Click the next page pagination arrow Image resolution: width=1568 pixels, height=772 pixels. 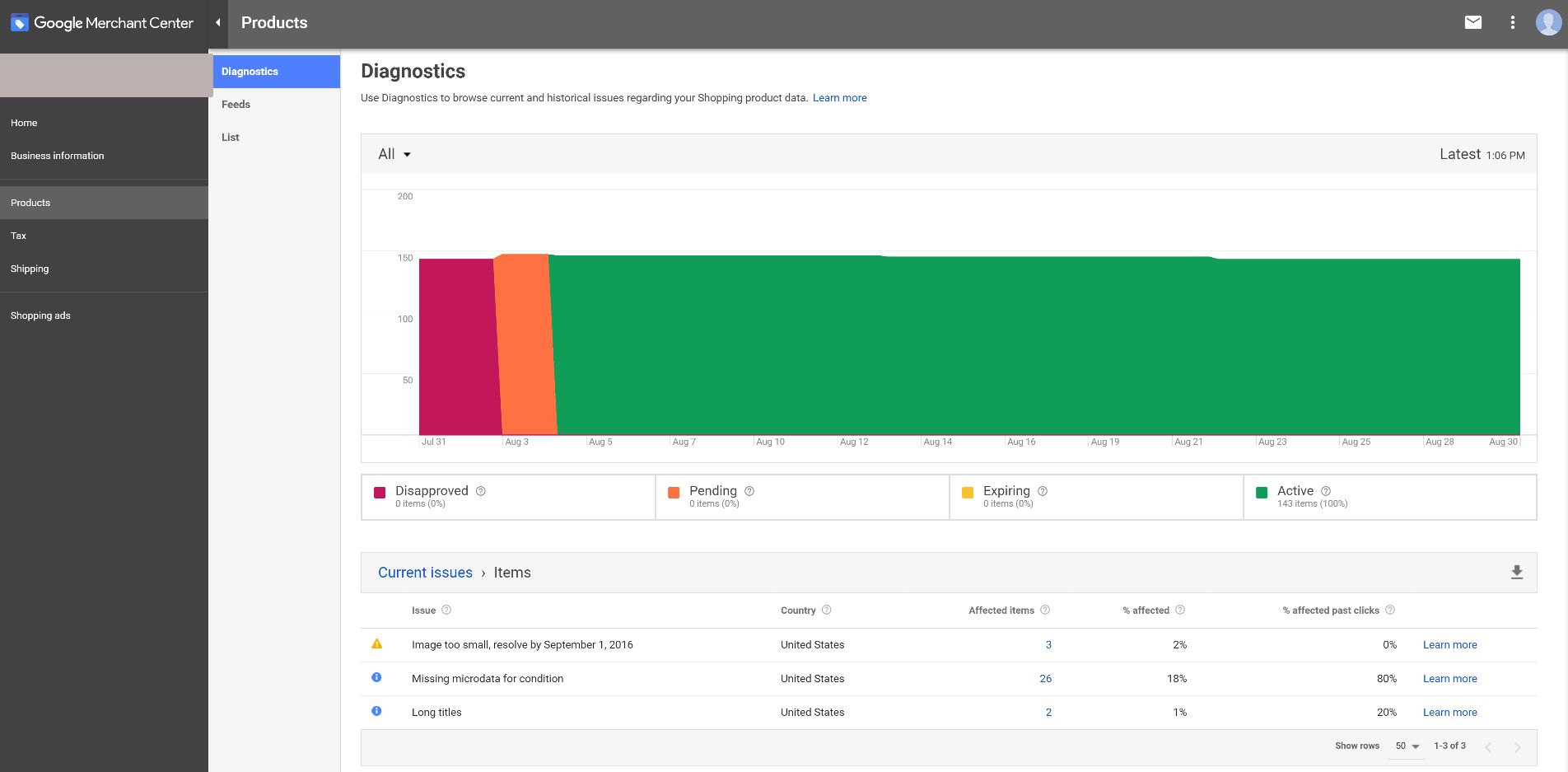pos(1518,746)
